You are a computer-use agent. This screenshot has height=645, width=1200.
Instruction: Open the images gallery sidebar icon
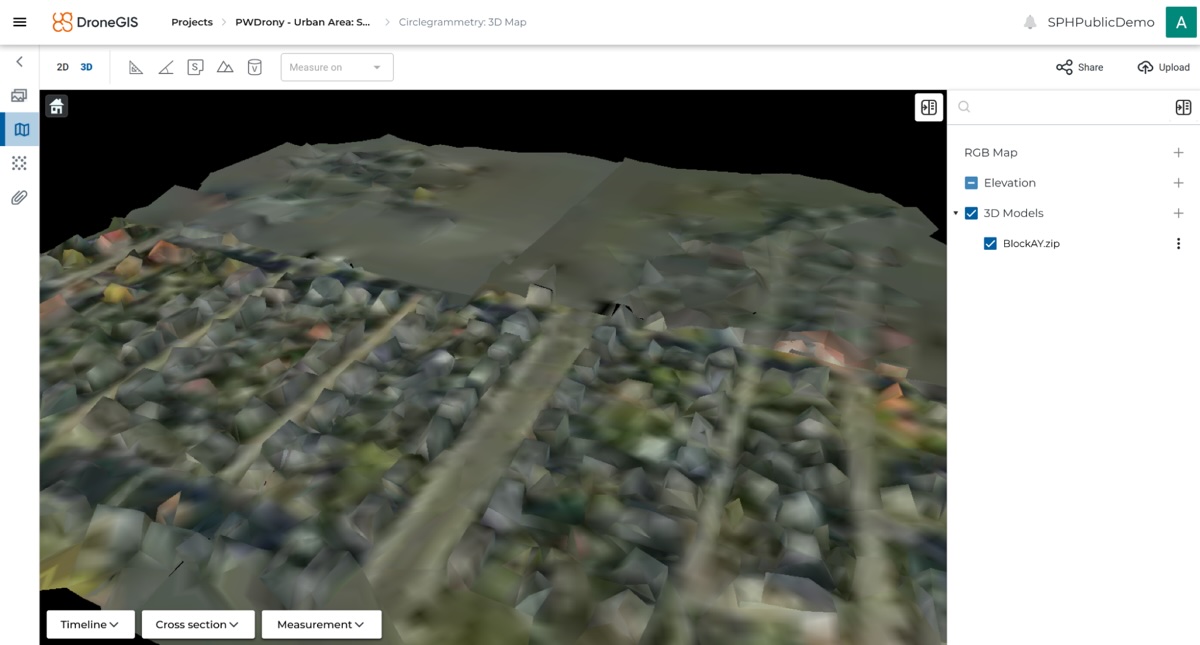click(x=19, y=96)
